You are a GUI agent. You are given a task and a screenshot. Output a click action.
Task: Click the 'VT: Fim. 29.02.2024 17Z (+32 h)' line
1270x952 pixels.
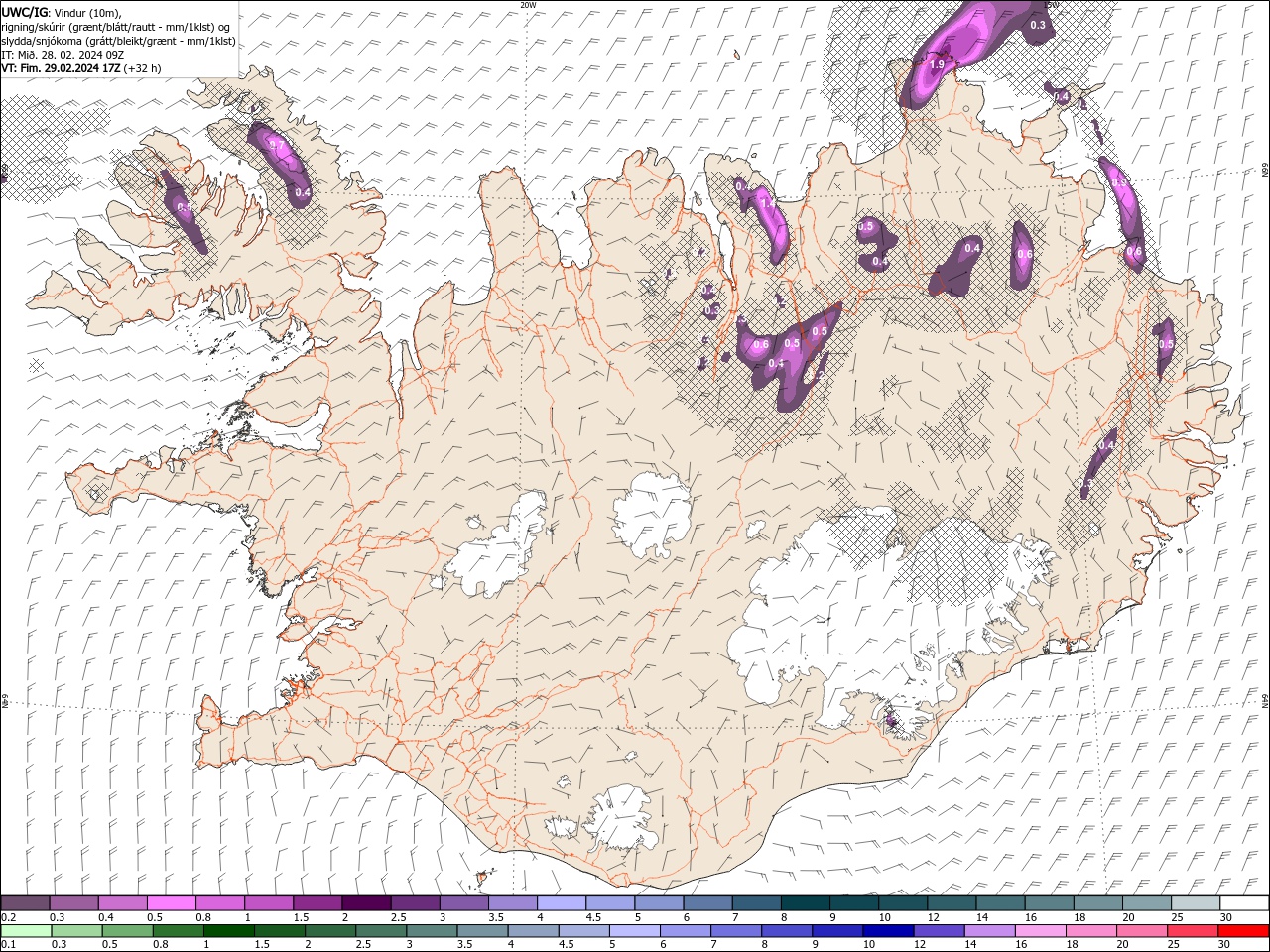tap(80, 68)
